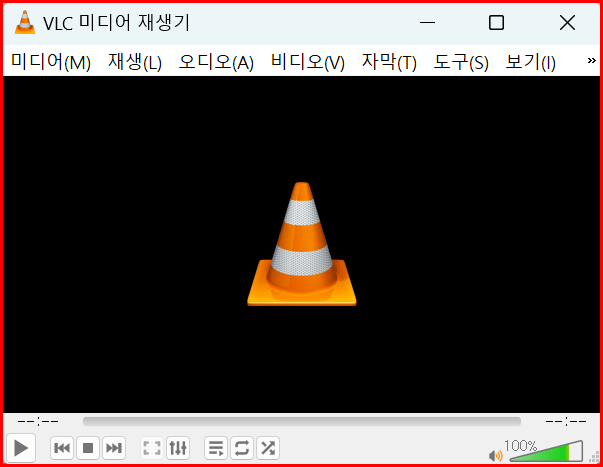603x467 pixels.
Task: Open extended settings and effects panel
Action: [x=178, y=448]
